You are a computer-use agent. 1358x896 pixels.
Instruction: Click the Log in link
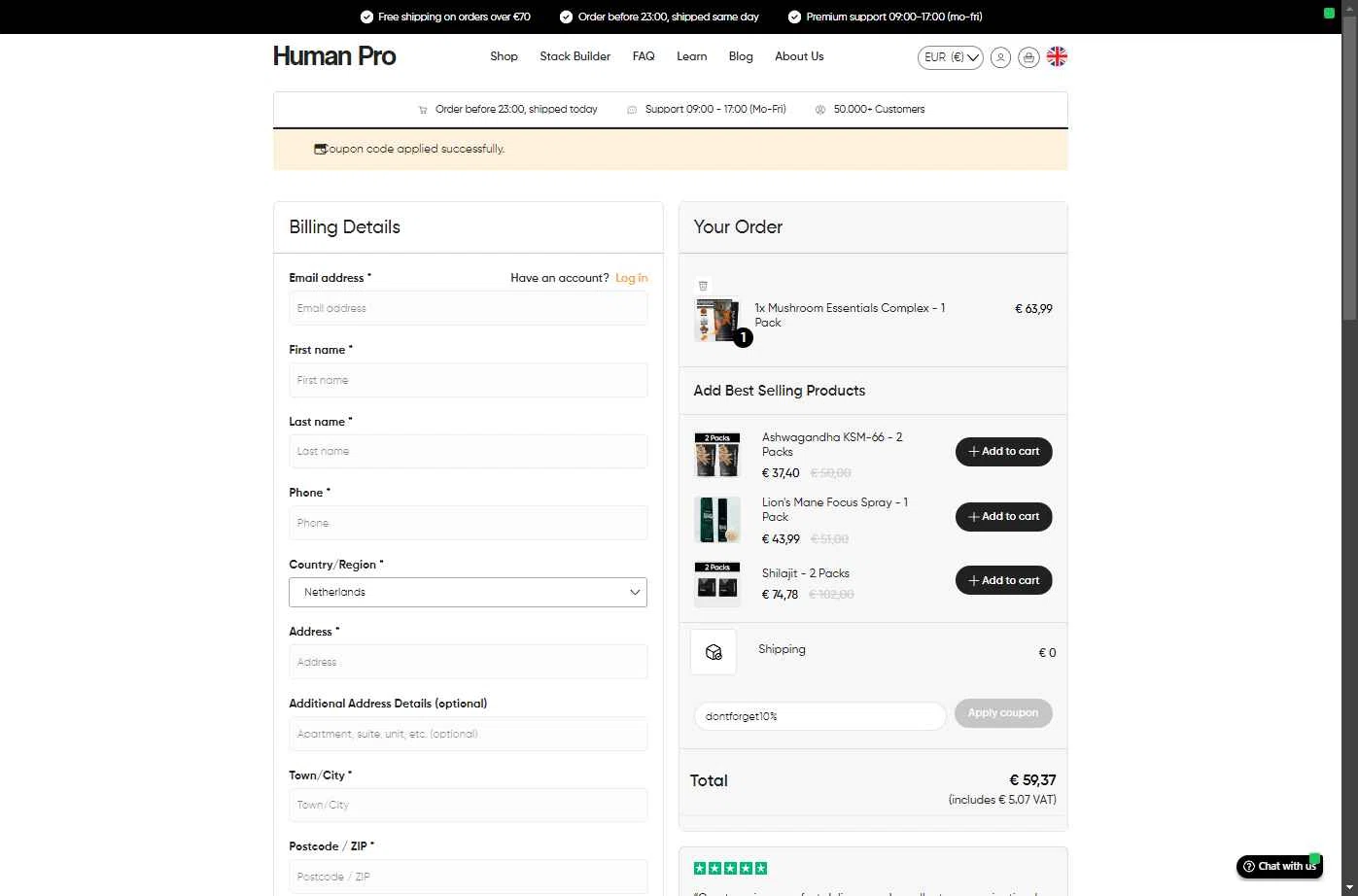coord(631,278)
